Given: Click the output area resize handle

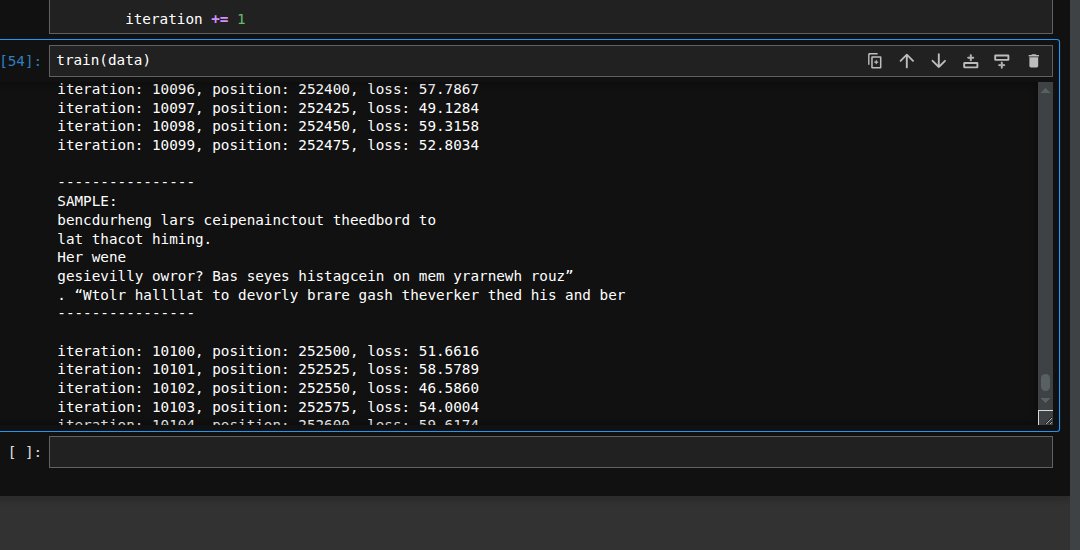Looking at the screenshot, I should pos(1045,417).
